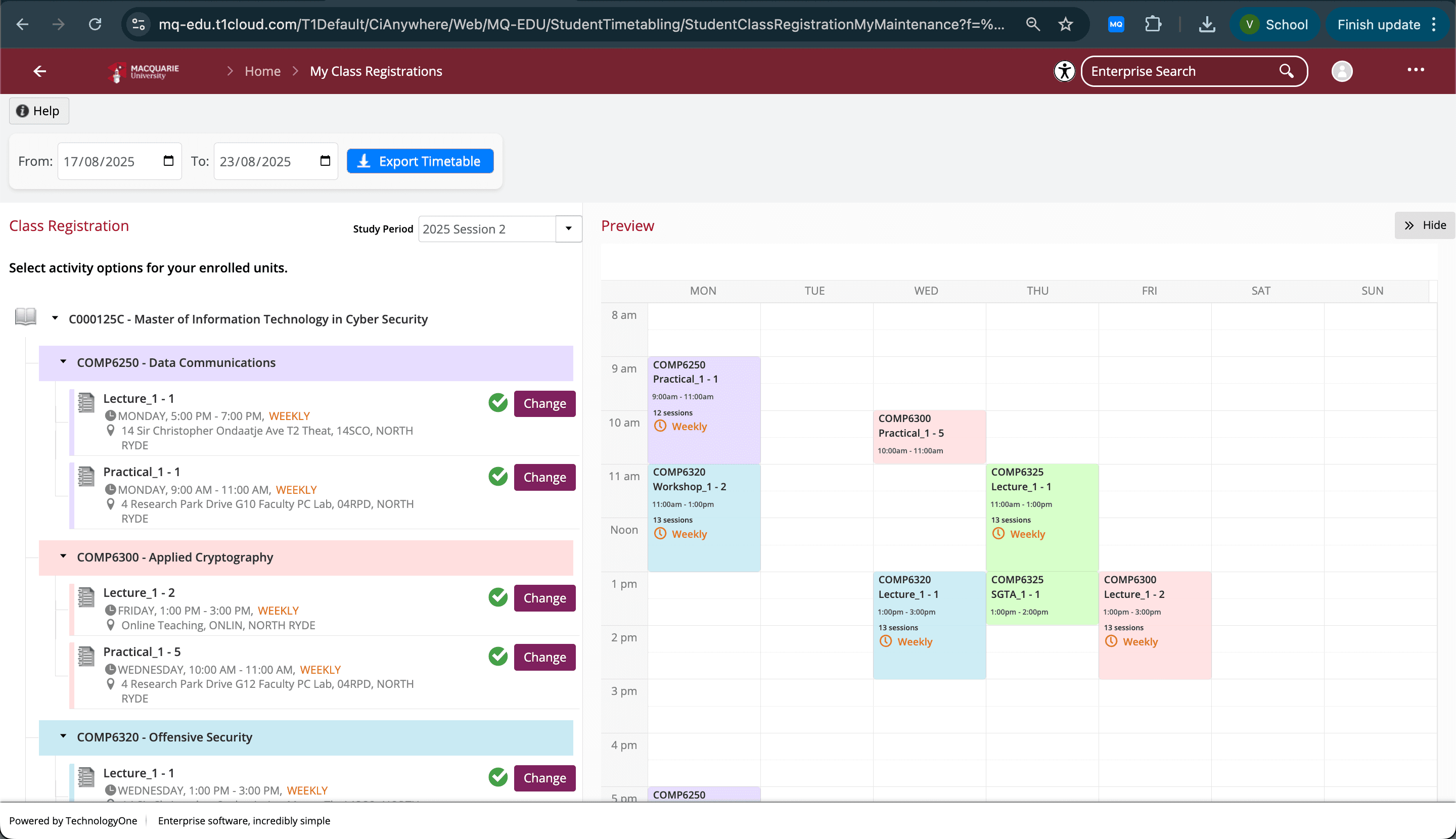1456x839 pixels.
Task: Click the white back arrow in maroon header
Action: click(40, 71)
